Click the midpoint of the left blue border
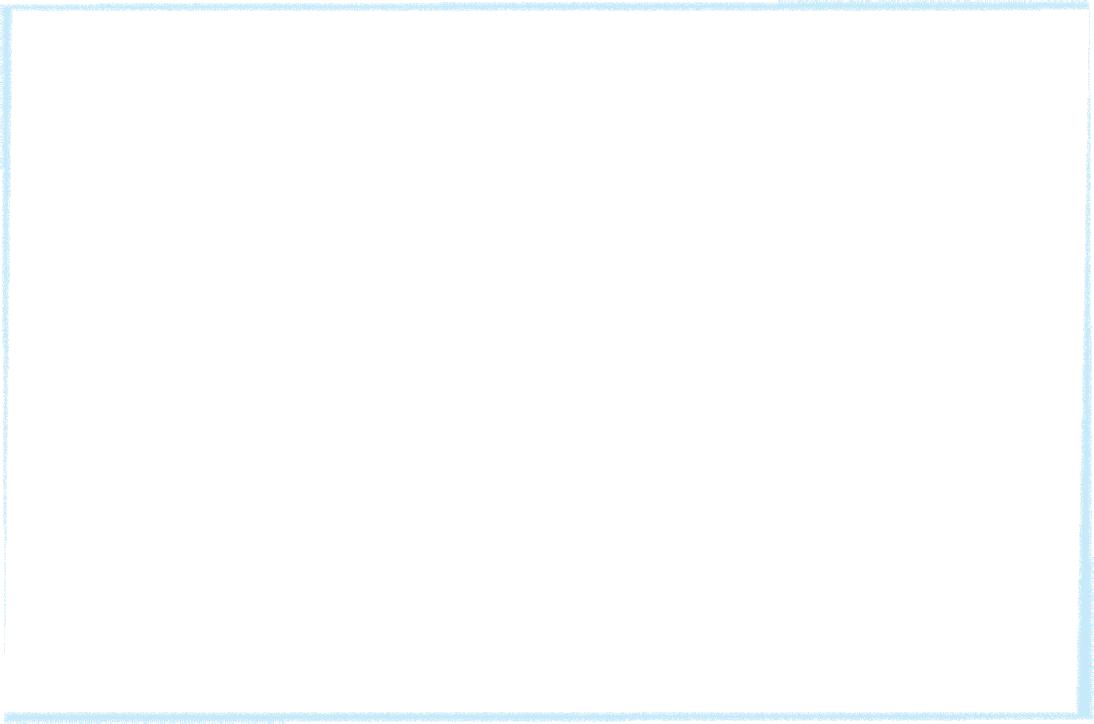 6,362
